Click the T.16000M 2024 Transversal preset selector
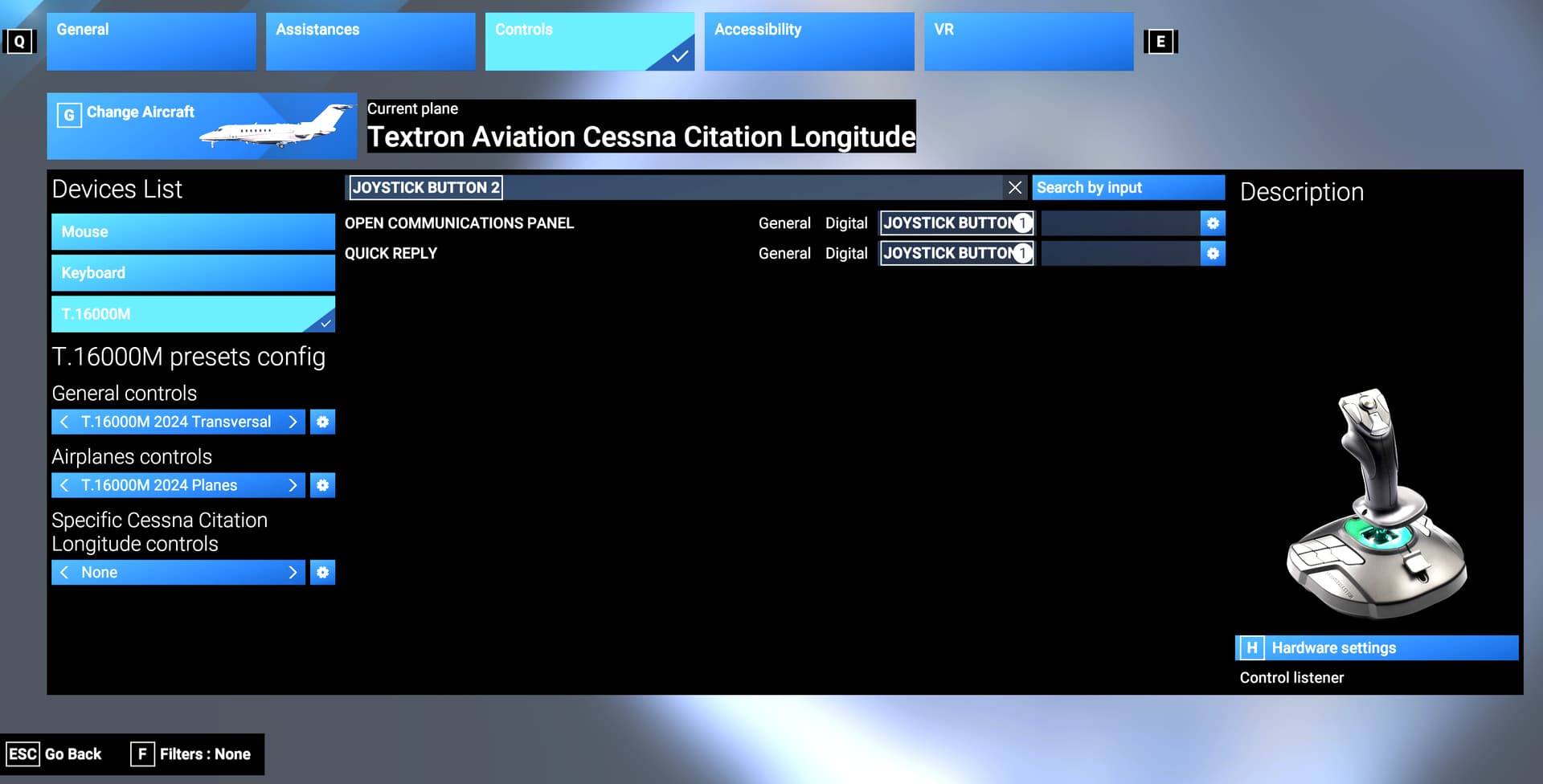 pyautogui.click(x=178, y=422)
